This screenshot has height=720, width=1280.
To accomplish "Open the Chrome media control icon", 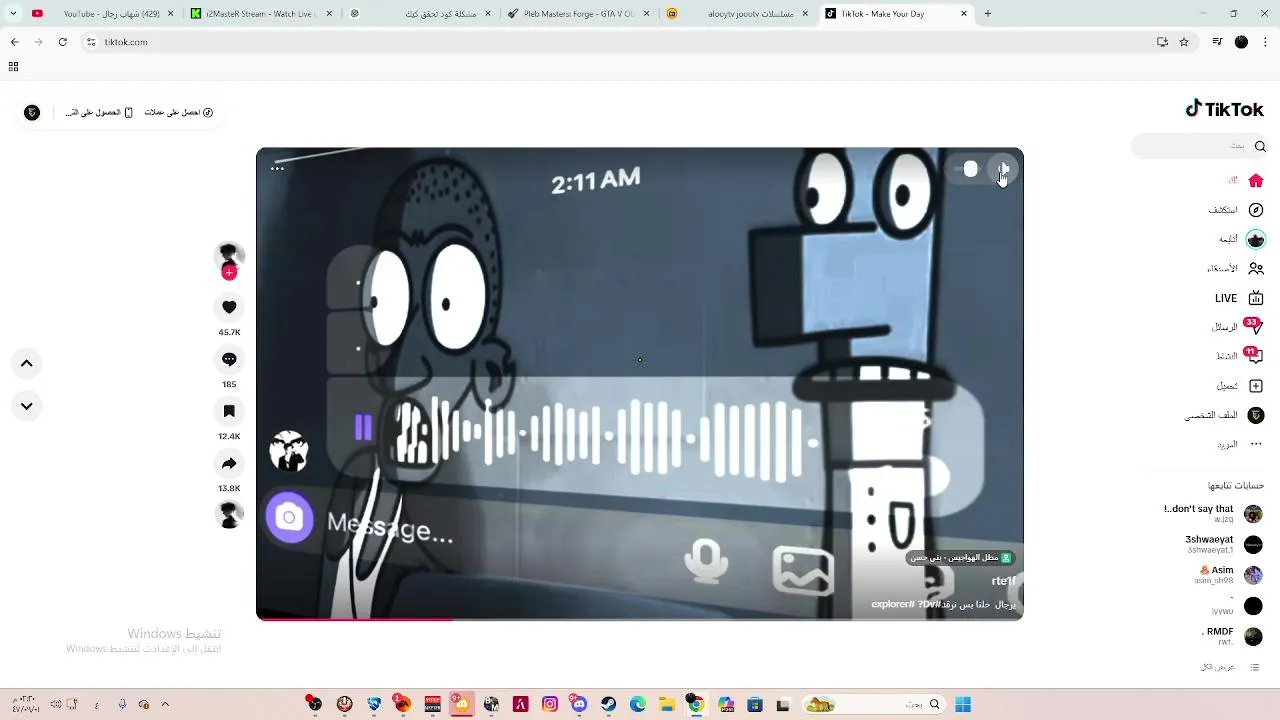I will [1217, 42].
